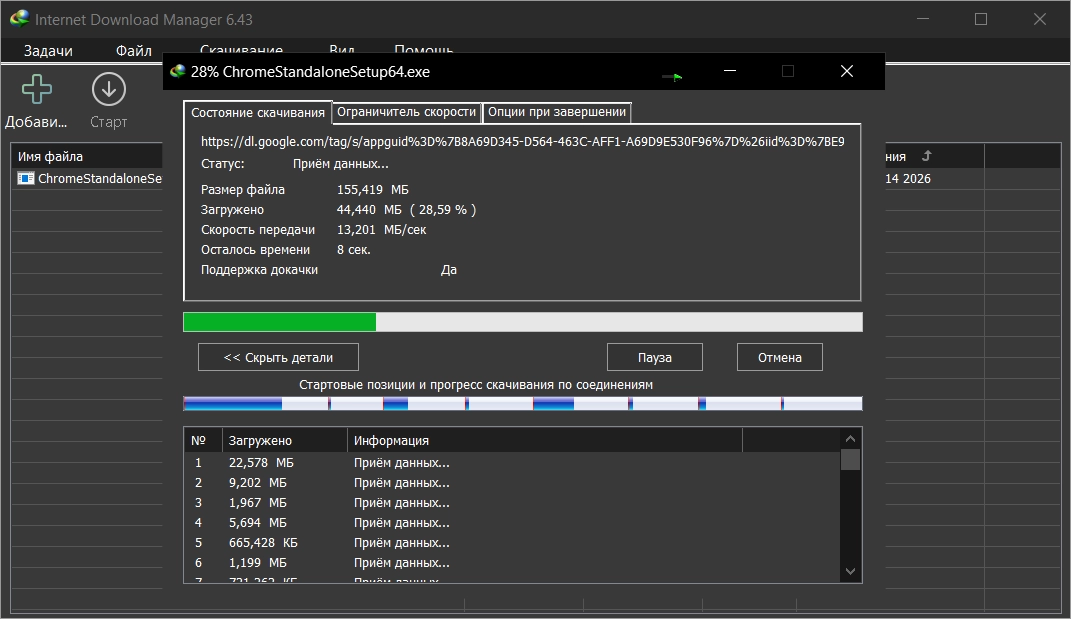Click the ChromeStandaloneSetup file type icon
Image resolution: width=1071 pixels, height=619 pixels.
[x=26, y=178]
